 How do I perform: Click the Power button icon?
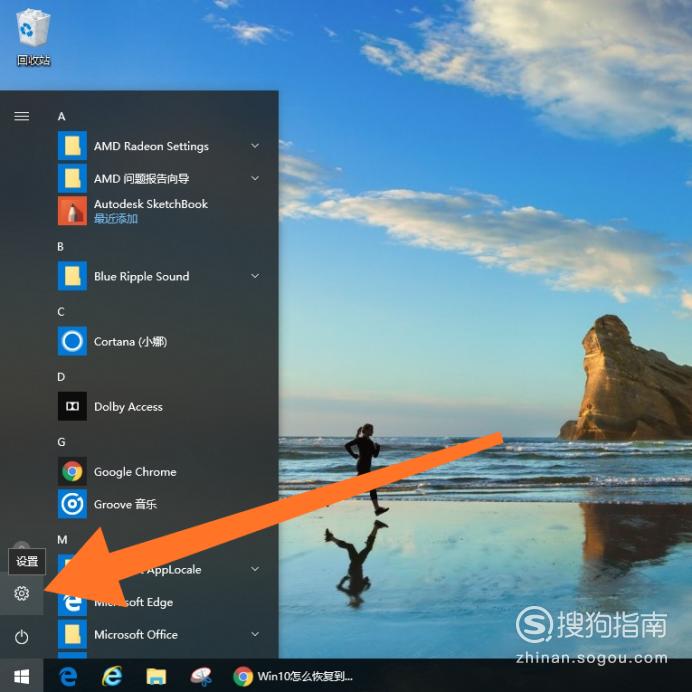pos(22,637)
